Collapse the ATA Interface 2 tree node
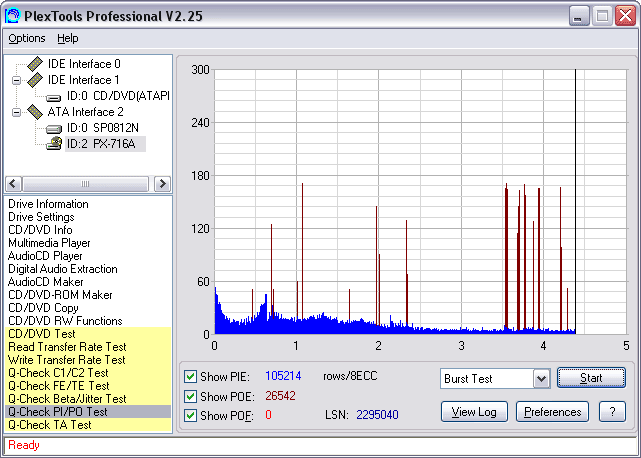Image resolution: width=641 pixels, height=458 pixels. point(16,112)
